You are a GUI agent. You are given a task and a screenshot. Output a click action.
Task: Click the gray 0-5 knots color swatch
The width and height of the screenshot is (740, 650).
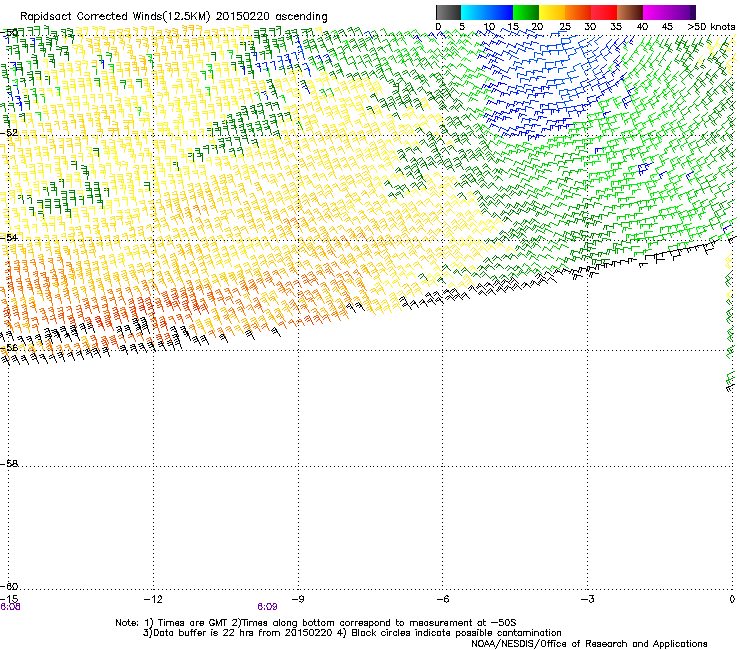[448, 12]
